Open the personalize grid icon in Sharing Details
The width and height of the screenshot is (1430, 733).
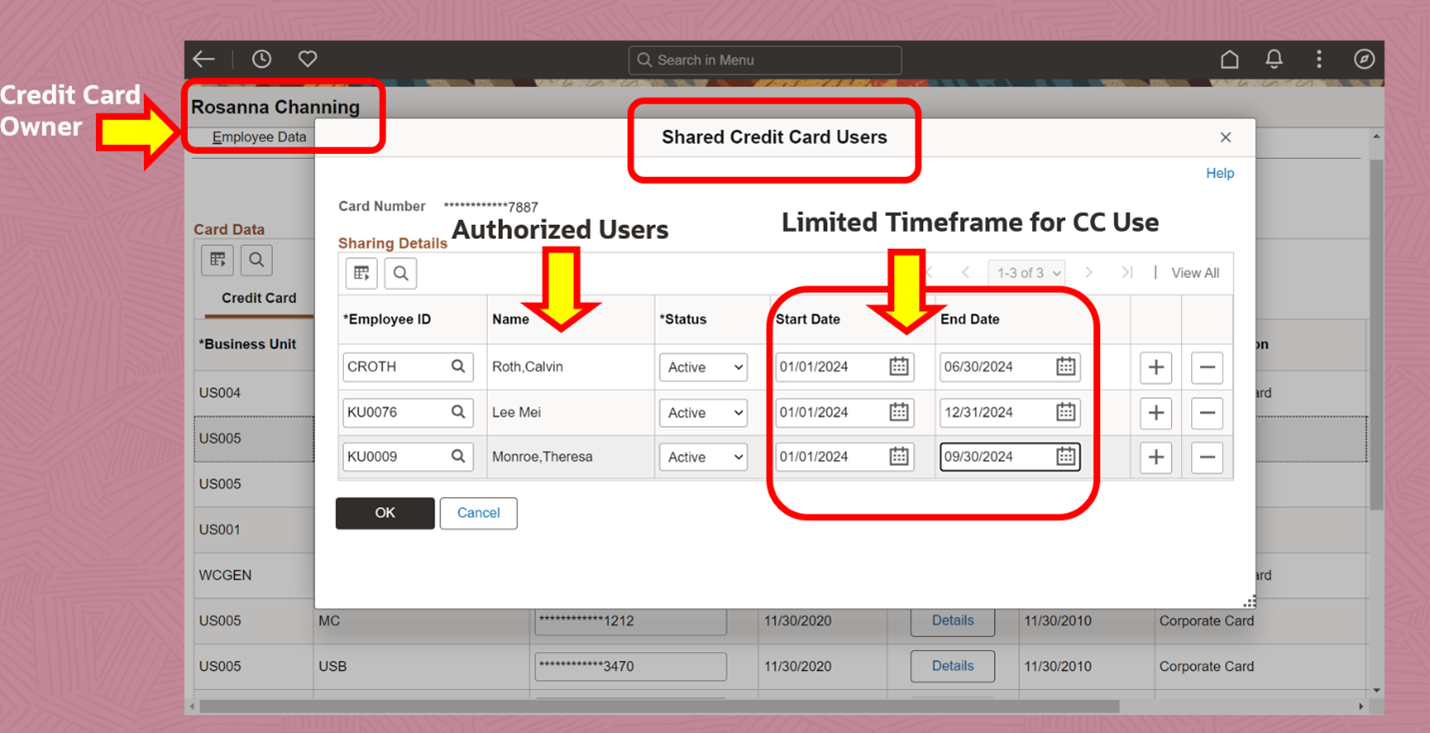pos(361,272)
